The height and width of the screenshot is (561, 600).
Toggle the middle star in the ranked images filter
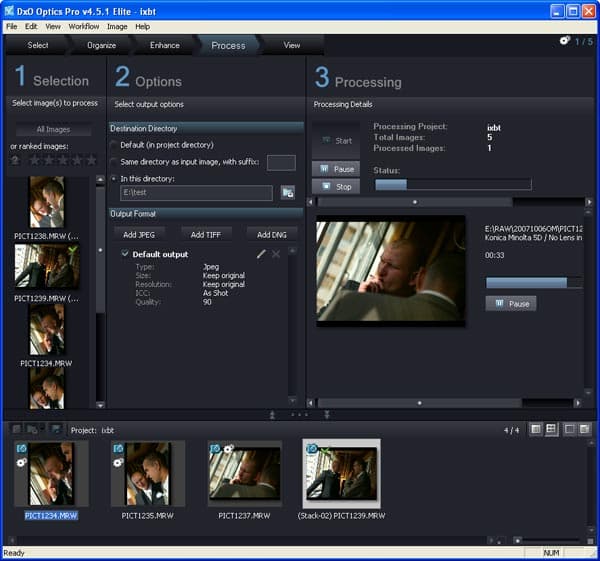click(x=63, y=160)
